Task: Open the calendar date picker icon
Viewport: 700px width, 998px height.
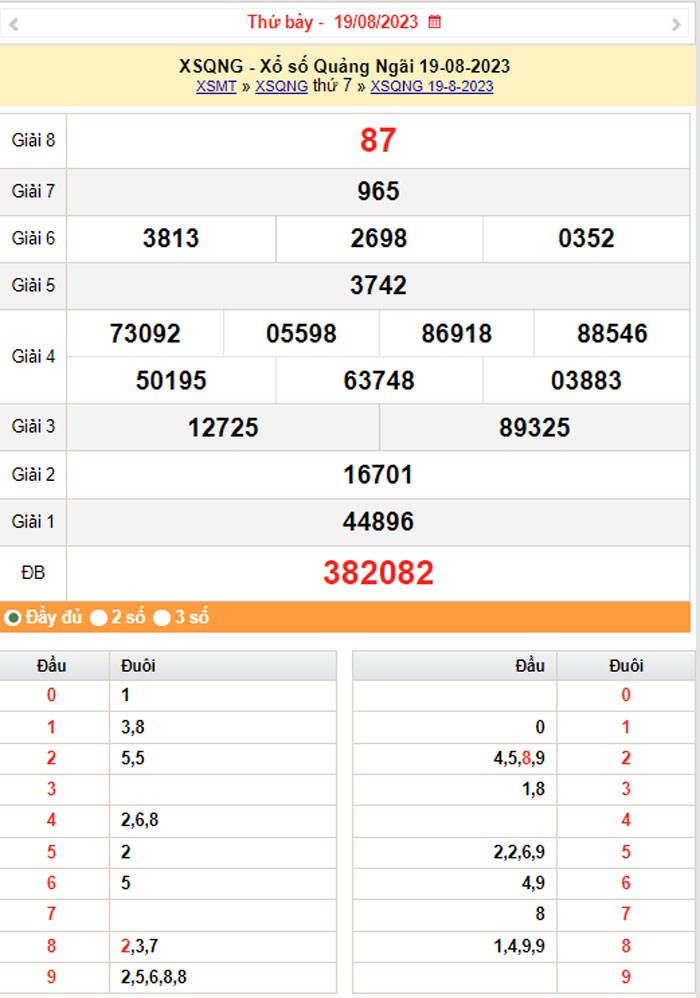Action: click(x=434, y=21)
